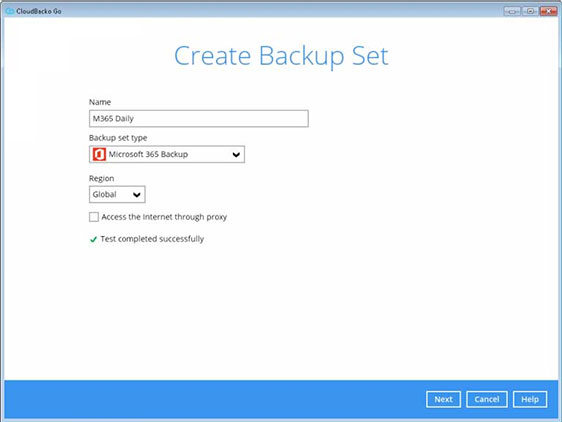The height and width of the screenshot is (422, 562).
Task: Minimize the CloudBacko Go window
Action: point(512,11)
